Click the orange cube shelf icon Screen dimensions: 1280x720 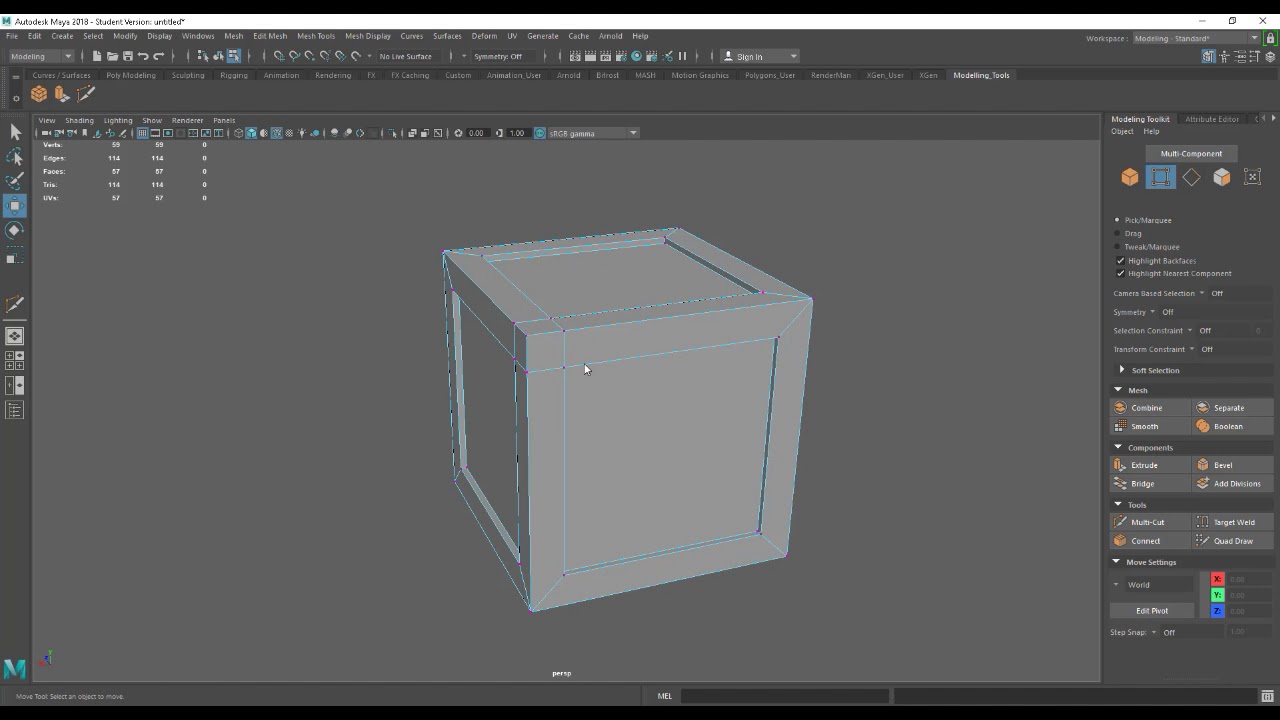tap(39, 94)
